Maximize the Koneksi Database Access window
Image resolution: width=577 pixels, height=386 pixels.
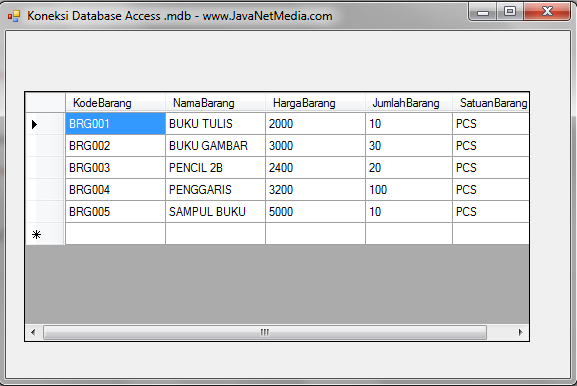point(510,12)
